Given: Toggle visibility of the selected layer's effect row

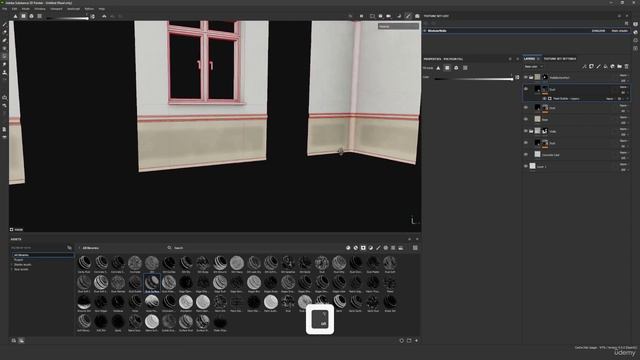Looking at the screenshot, I should coord(544,98).
